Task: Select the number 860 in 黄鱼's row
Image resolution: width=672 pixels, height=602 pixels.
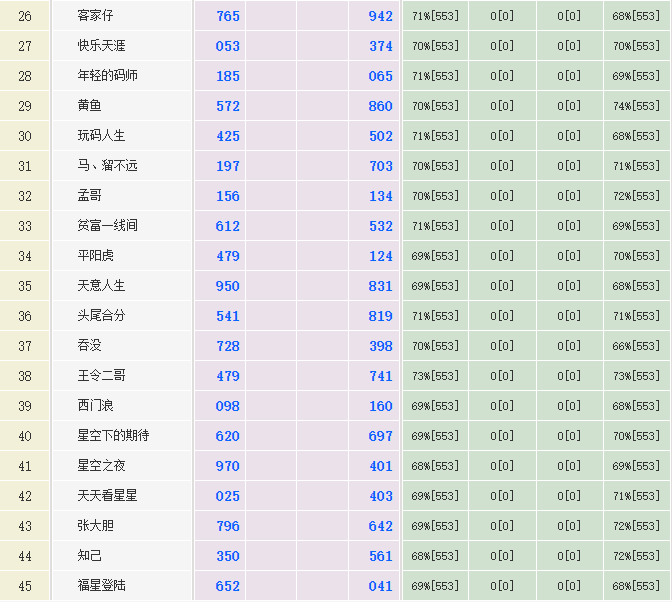Action: pos(380,106)
